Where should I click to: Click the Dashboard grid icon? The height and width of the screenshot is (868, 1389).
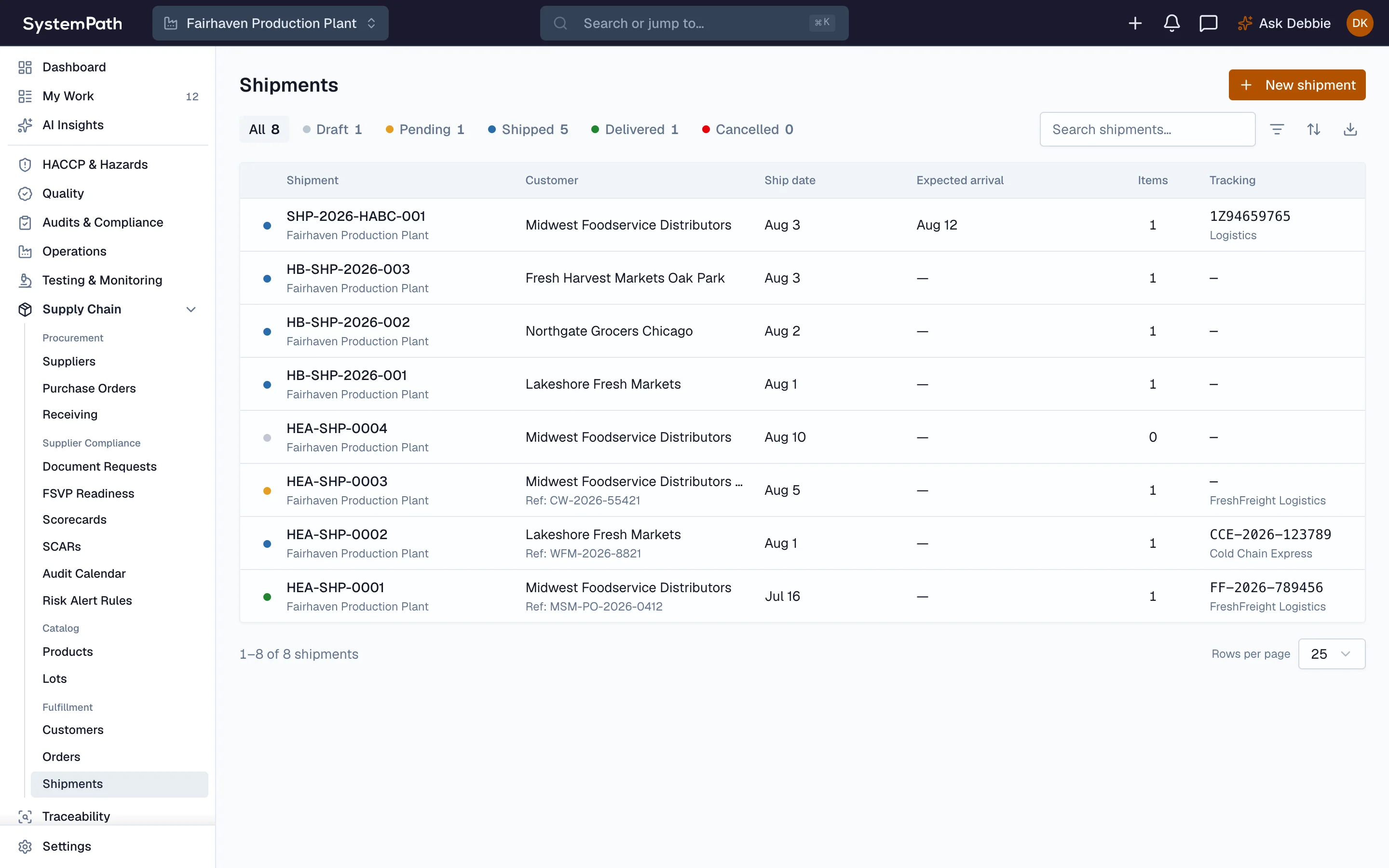click(25, 67)
